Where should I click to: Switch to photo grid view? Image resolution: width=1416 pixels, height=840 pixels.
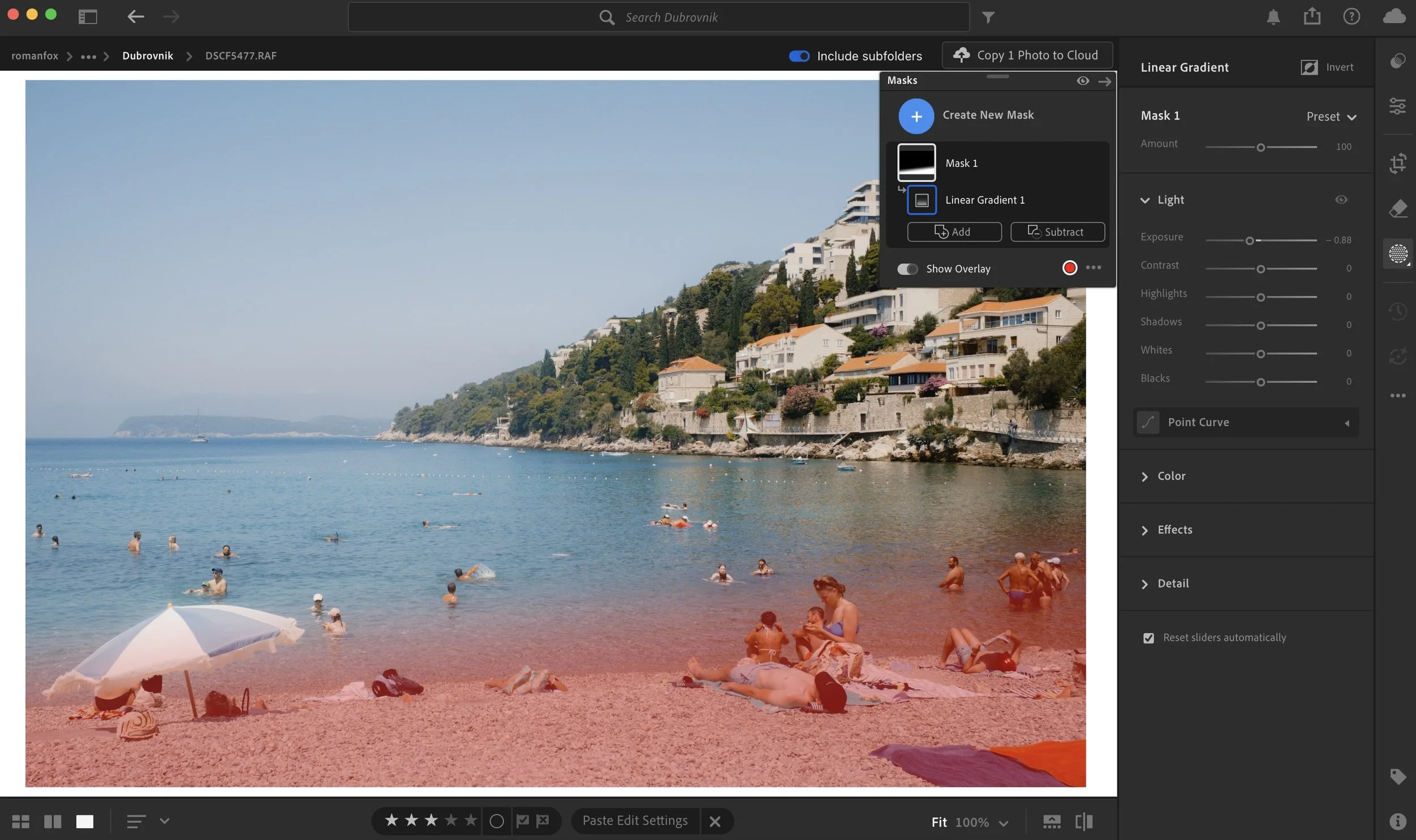(21, 821)
